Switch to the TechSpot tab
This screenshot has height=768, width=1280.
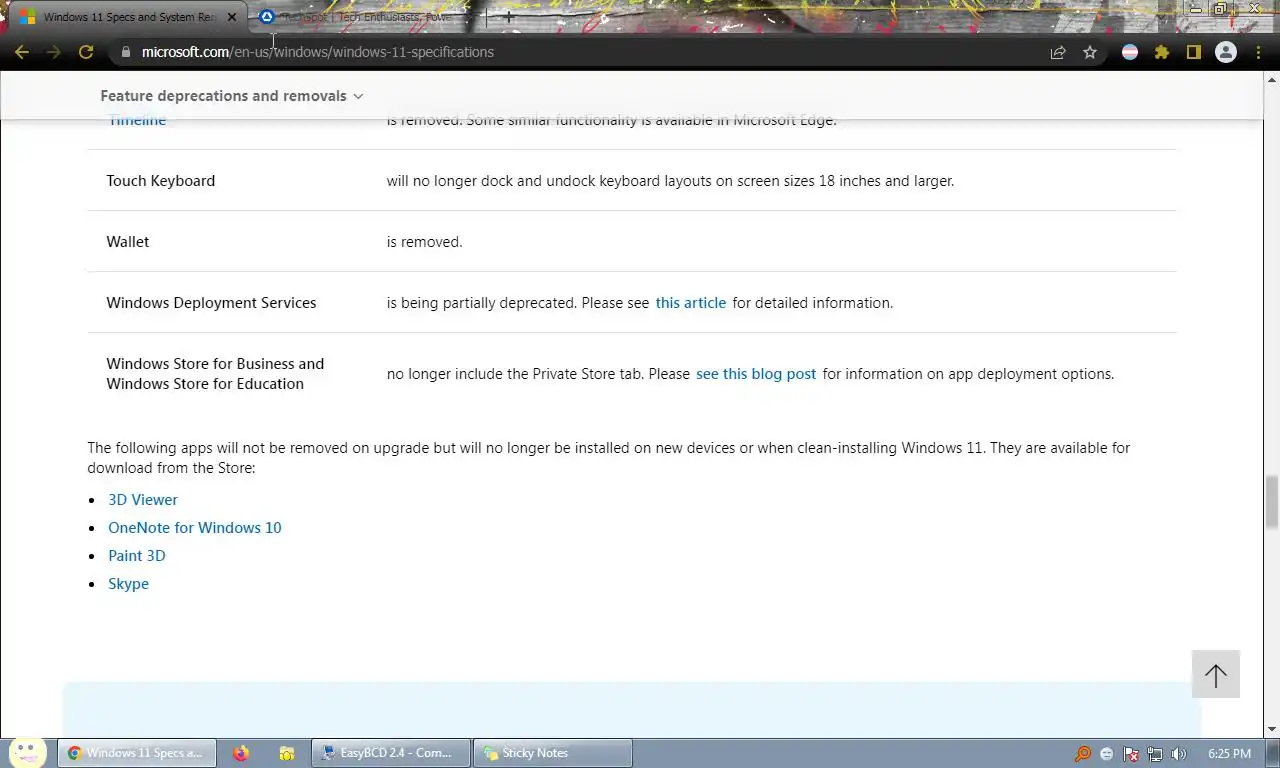[x=364, y=17]
